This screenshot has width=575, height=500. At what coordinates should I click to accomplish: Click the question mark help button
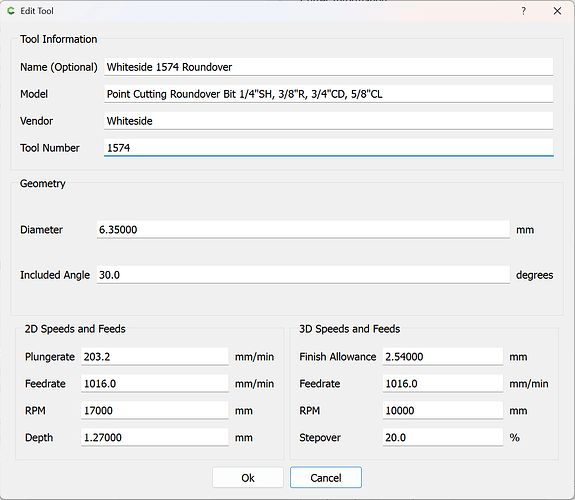(524, 11)
